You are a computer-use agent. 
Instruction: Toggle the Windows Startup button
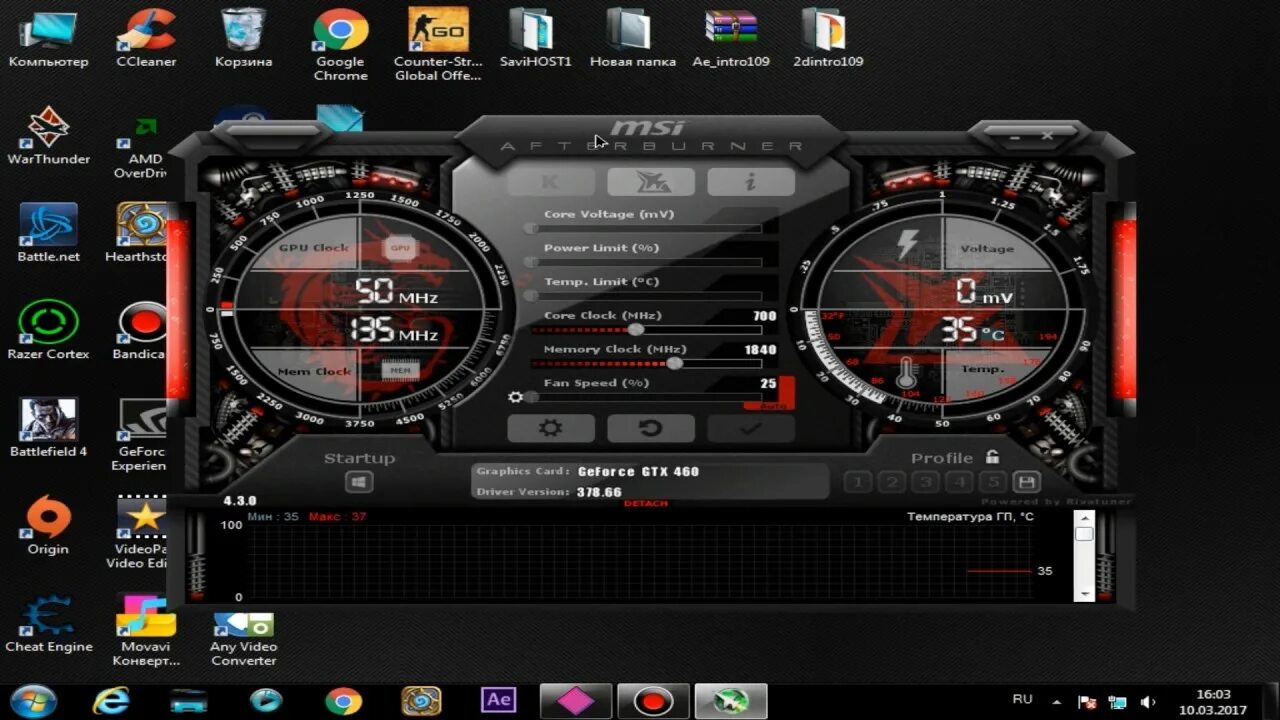point(359,482)
